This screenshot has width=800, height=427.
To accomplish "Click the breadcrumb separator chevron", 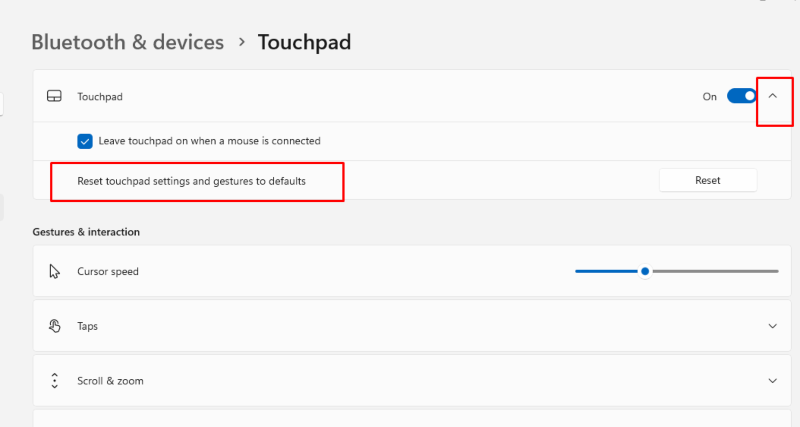I will [x=242, y=42].
